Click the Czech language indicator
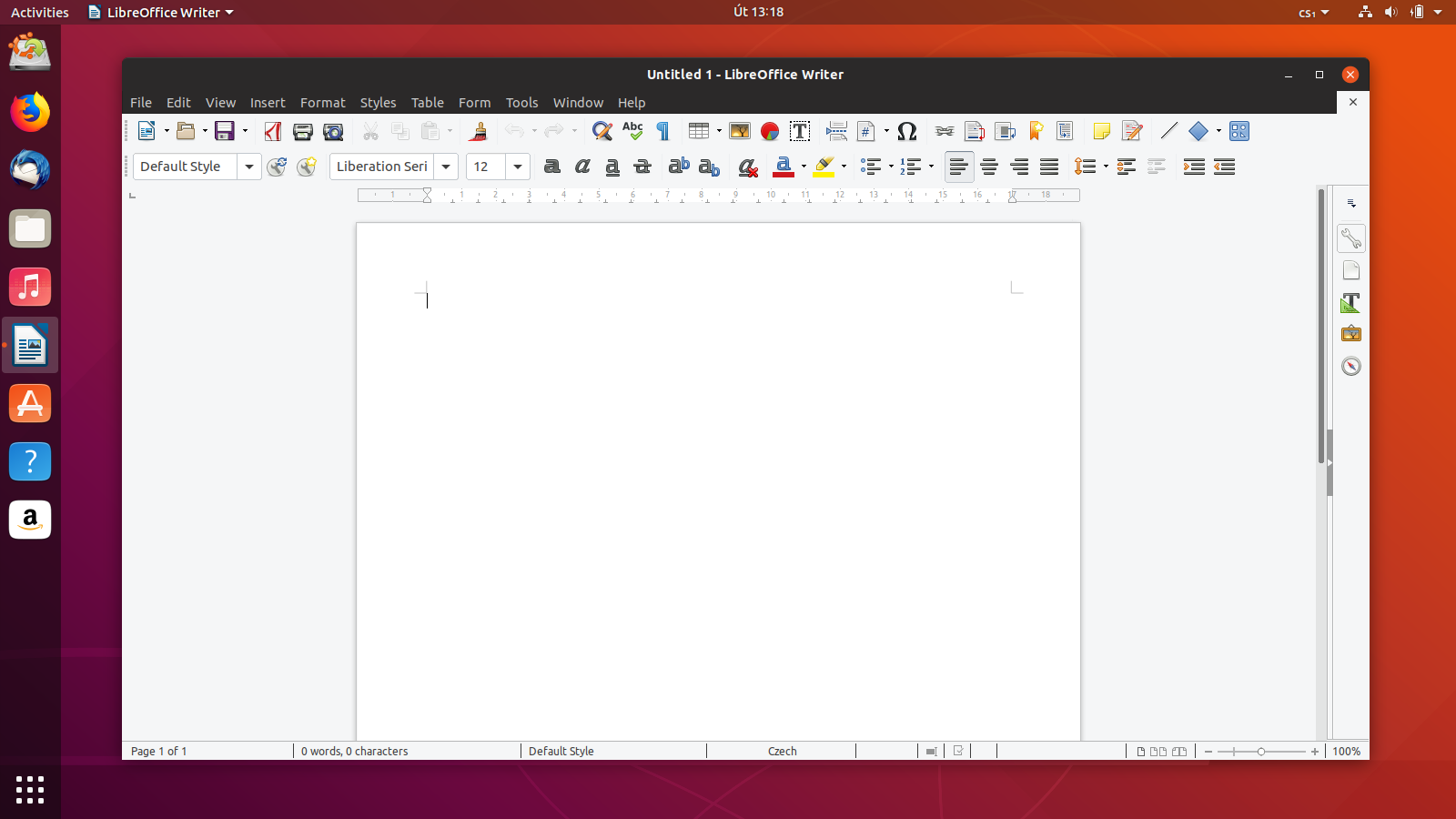The height and width of the screenshot is (819, 1456). click(781, 751)
